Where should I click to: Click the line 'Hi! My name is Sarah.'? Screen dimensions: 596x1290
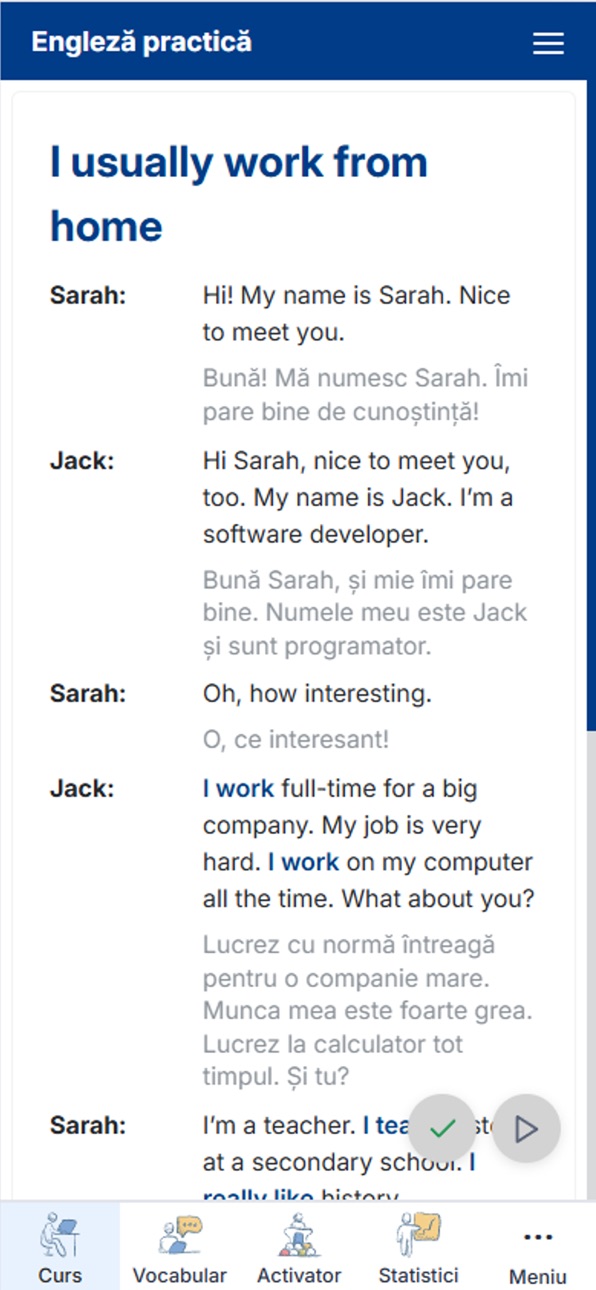point(325,296)
